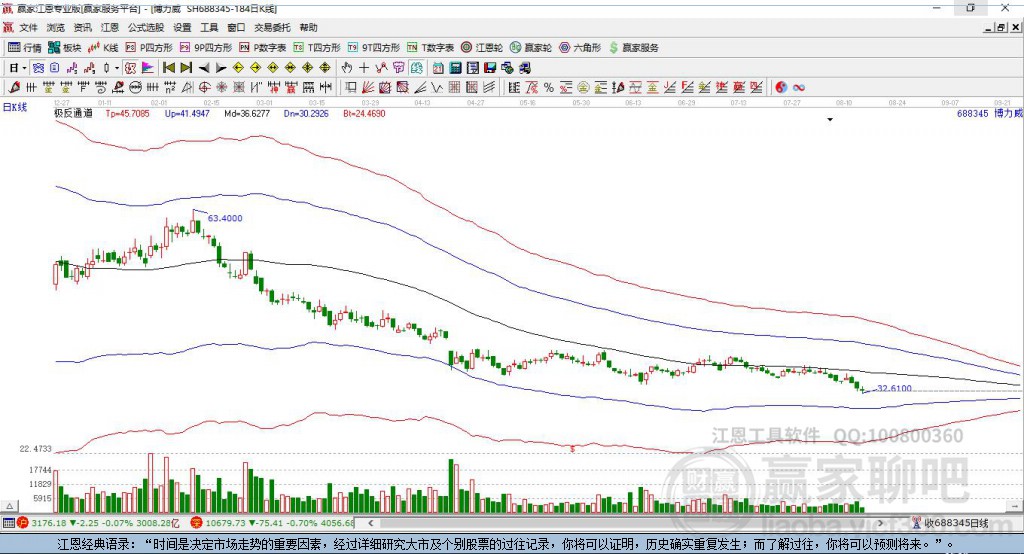Select the red pencil drawing tool
Screen dimensions: 1024x554
pyautogui.click(x=14, y=88)
